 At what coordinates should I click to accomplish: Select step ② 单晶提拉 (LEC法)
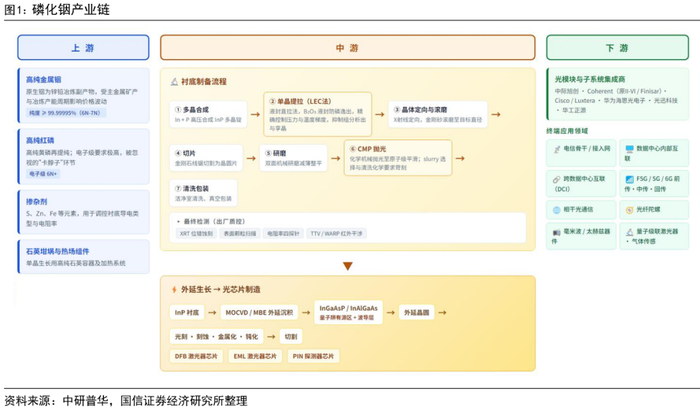click(x=317, y=114)
